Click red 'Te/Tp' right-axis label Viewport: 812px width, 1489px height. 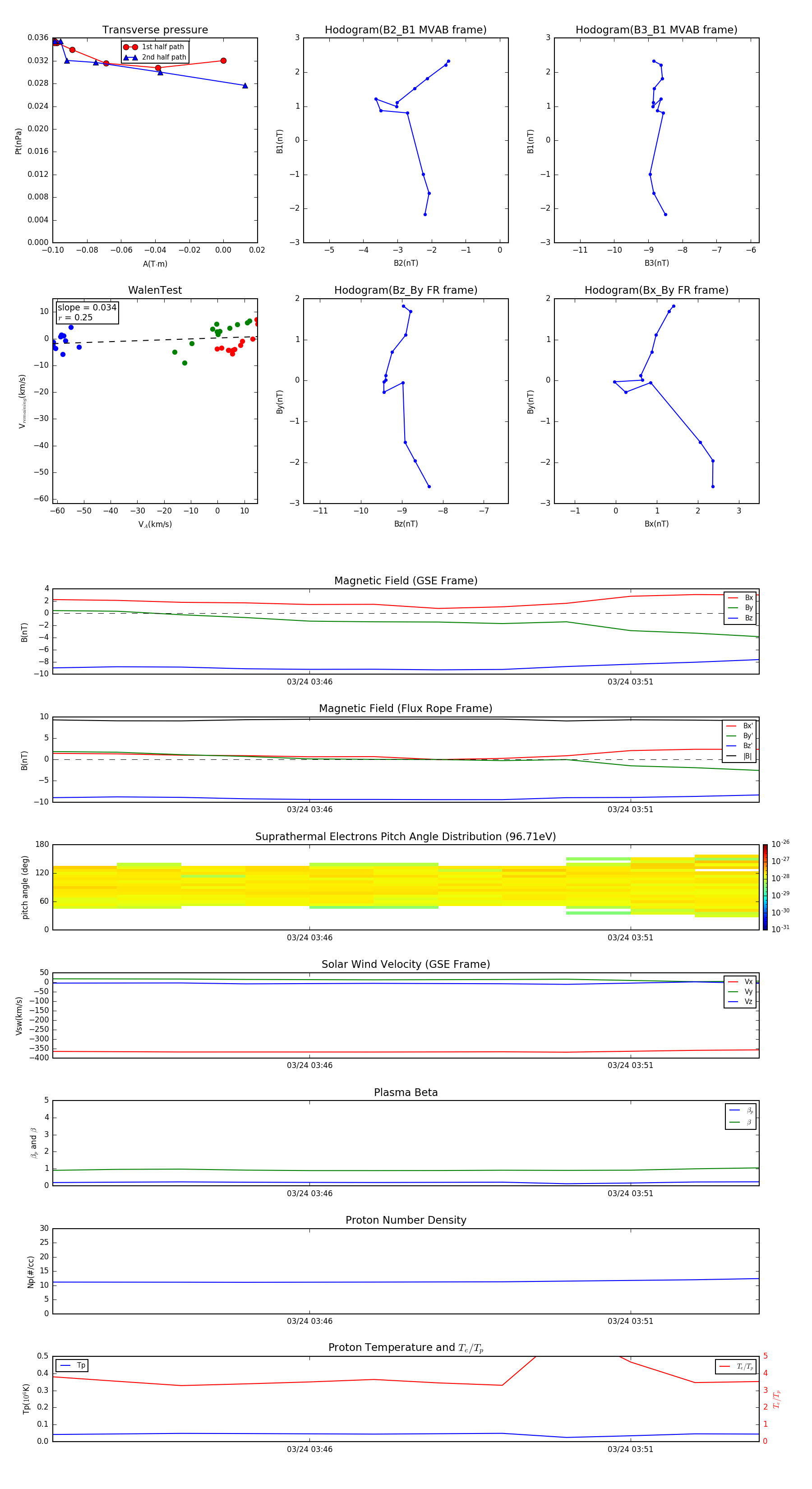[777, 1399]
